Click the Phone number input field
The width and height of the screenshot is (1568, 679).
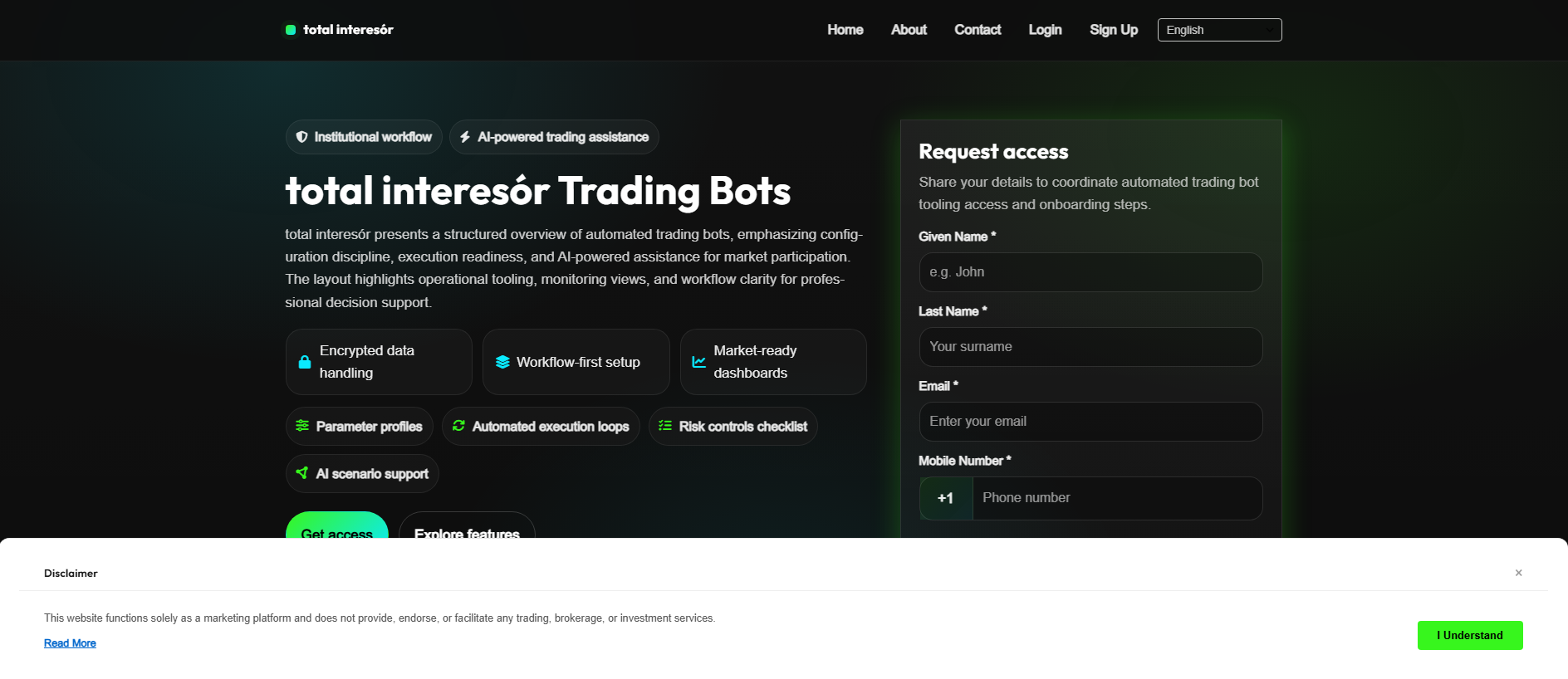coord(1117,498)
